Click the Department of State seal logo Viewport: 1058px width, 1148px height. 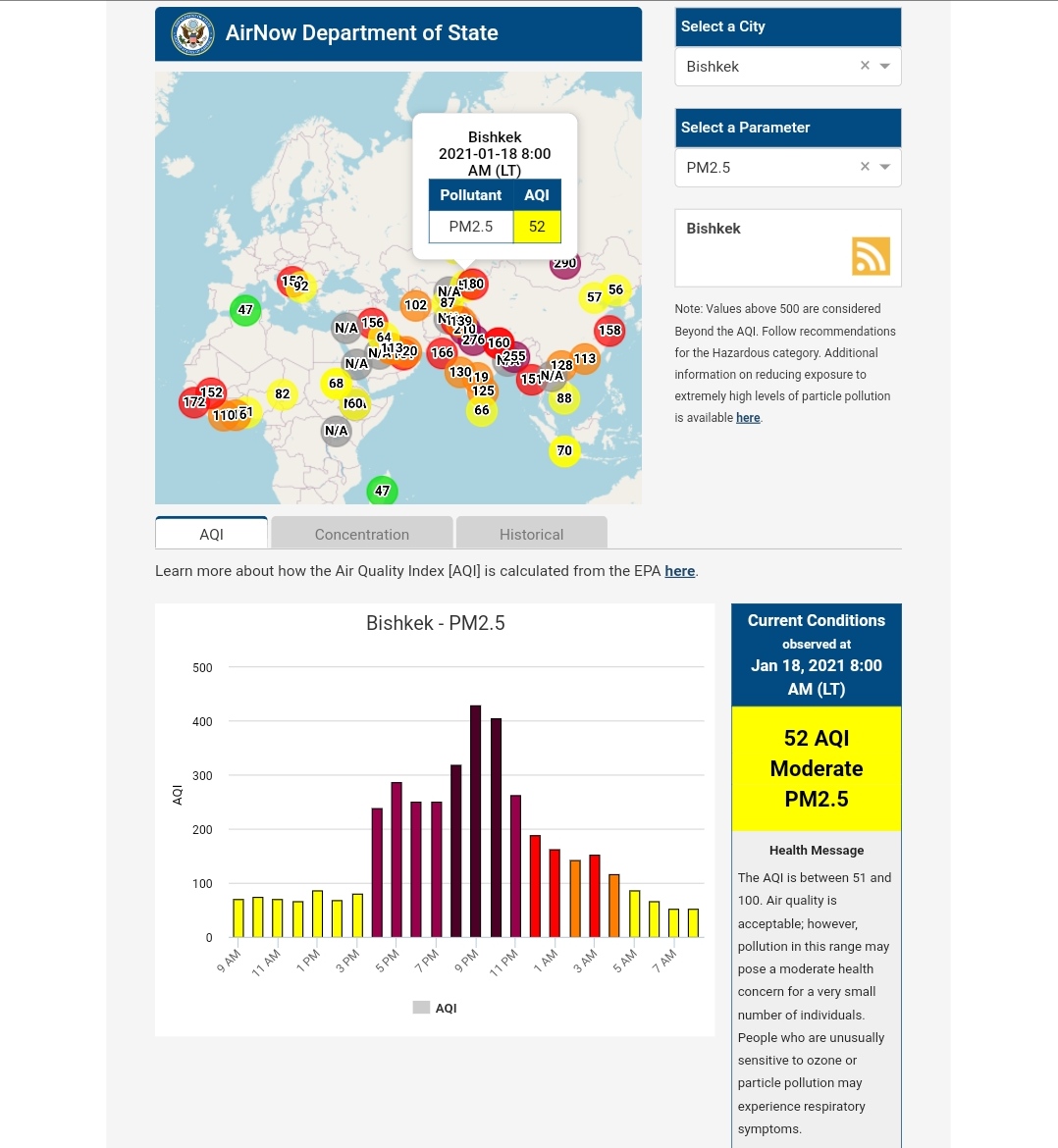(x=192, y=34)
